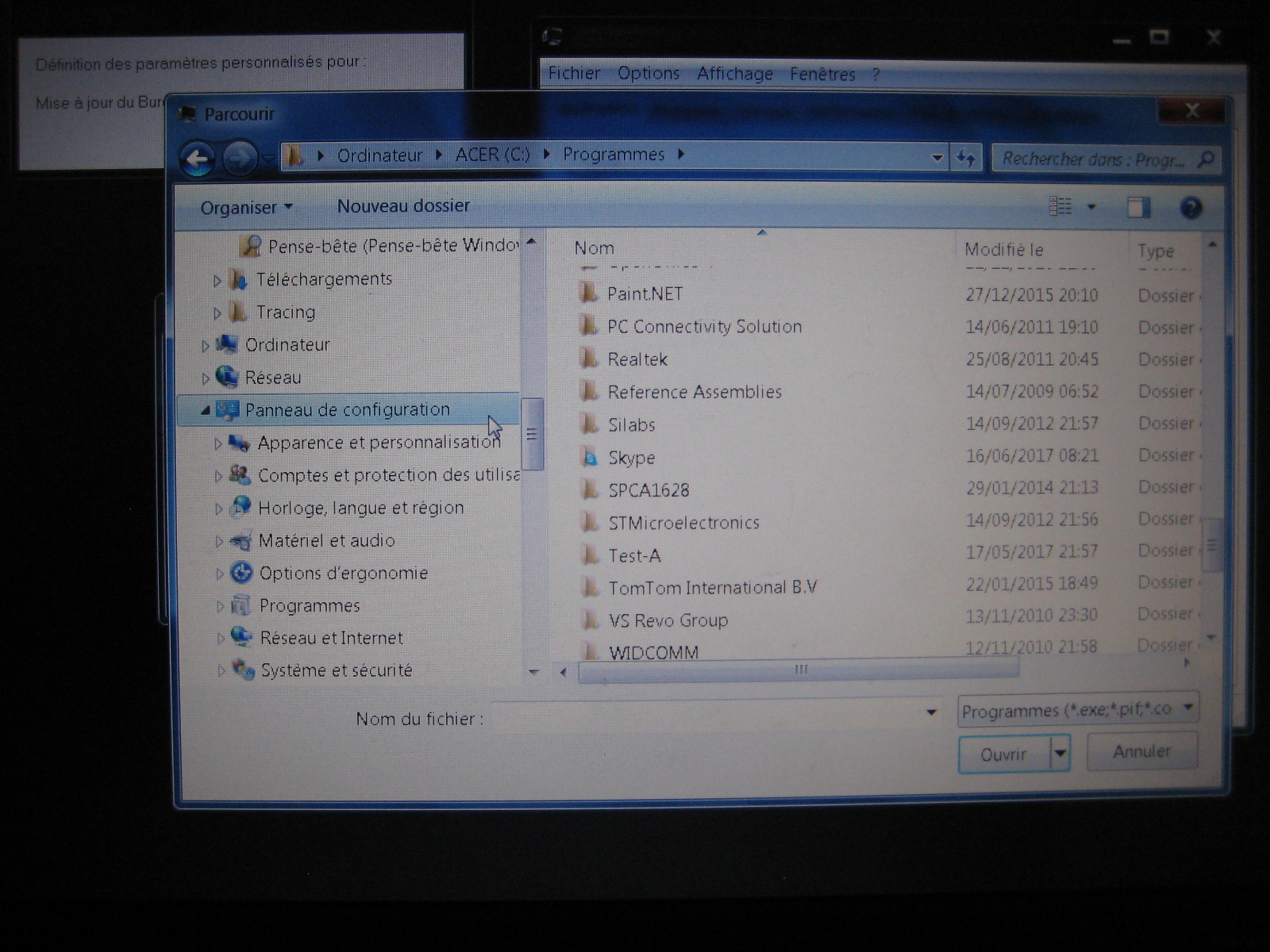The height and width of the screenshot is (952, 1270).
Task: Open the Affichage menu in background window
Action: point(735,74)
